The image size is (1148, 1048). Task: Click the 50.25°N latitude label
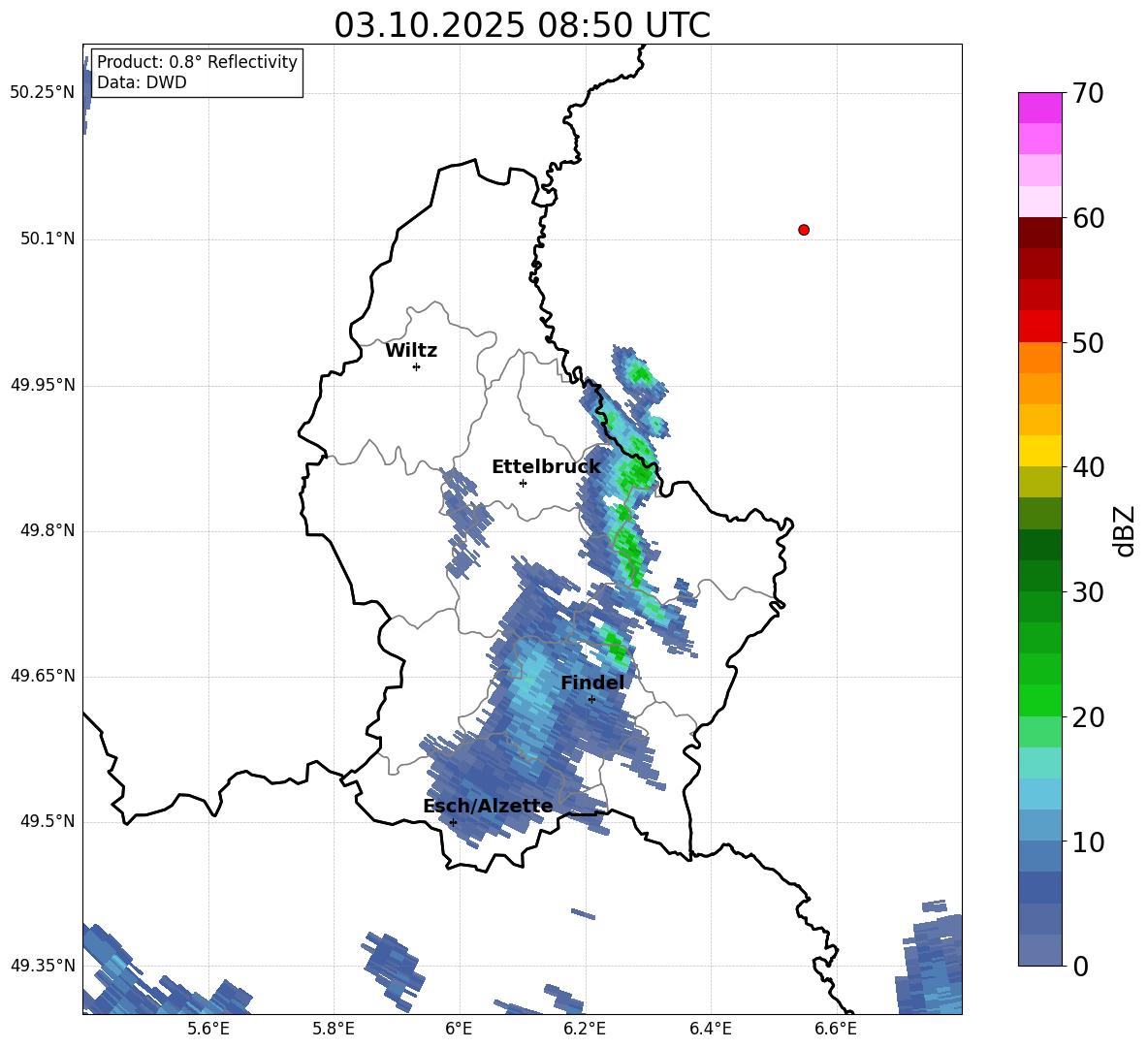[43, 93]
